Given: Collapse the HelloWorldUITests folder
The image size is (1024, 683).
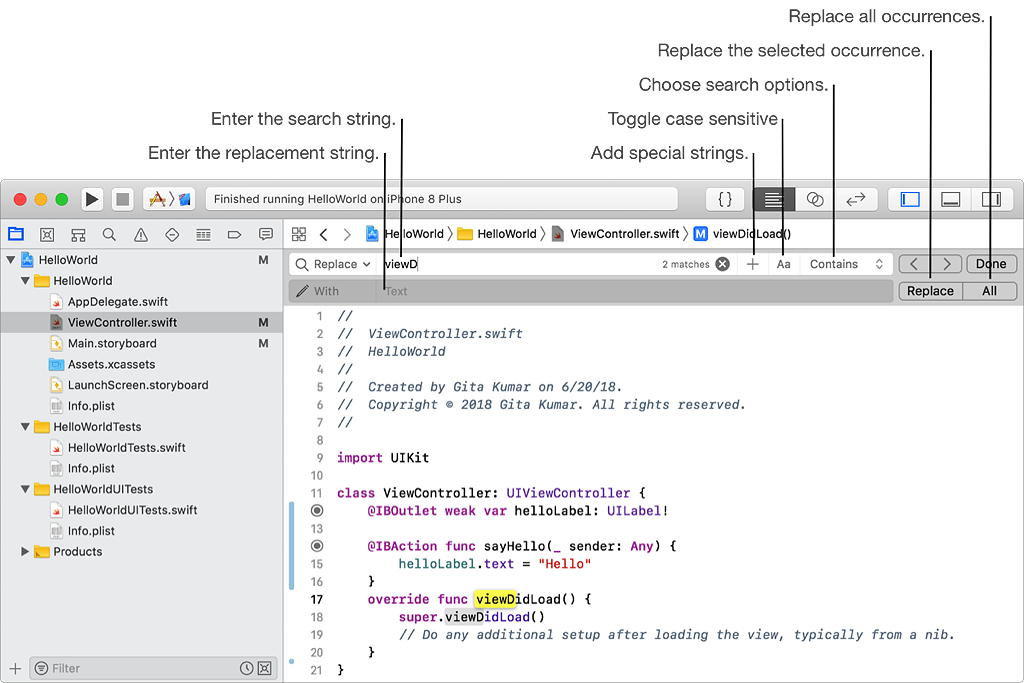Looking at the screenshot, I should coord(25,489).
